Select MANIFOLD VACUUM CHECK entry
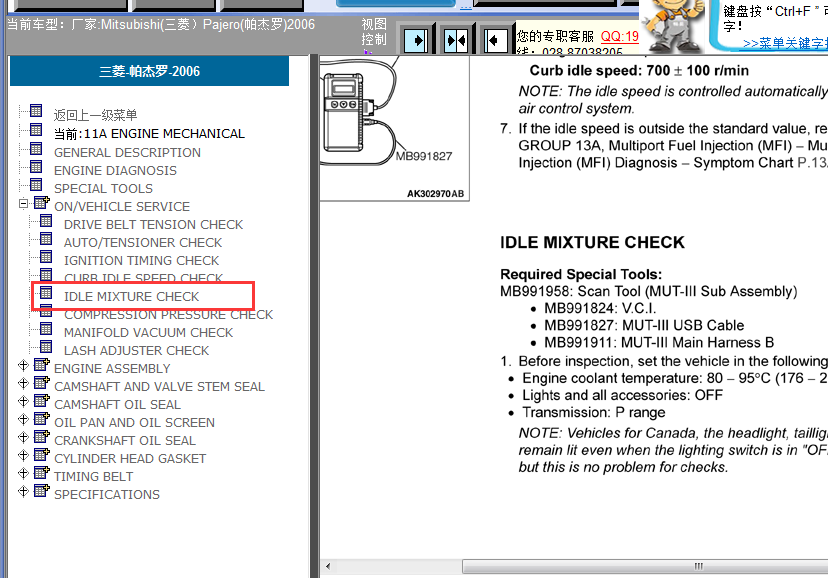 [x=148, y=333]
